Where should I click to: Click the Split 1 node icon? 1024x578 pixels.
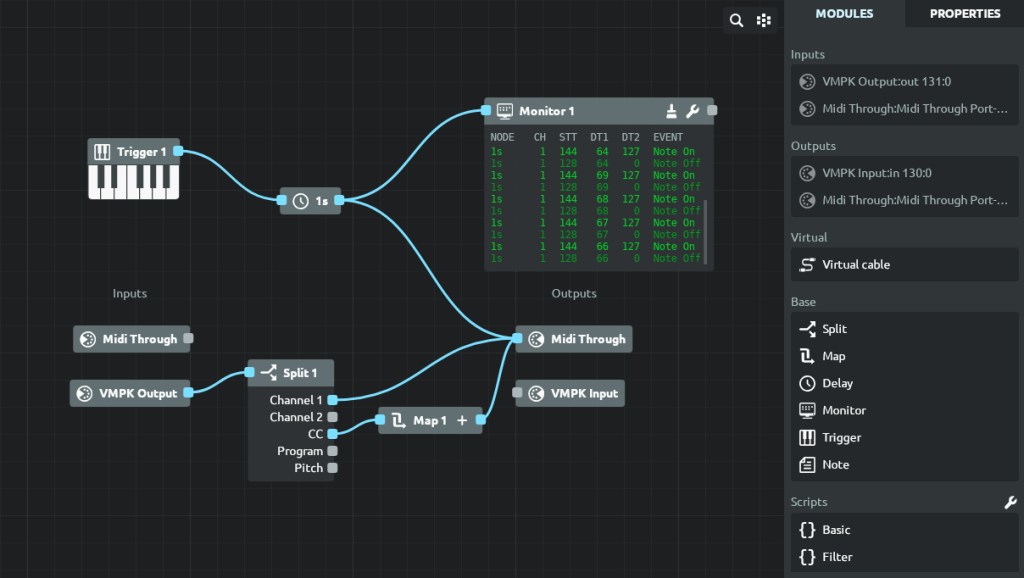(x=268, y=373)
